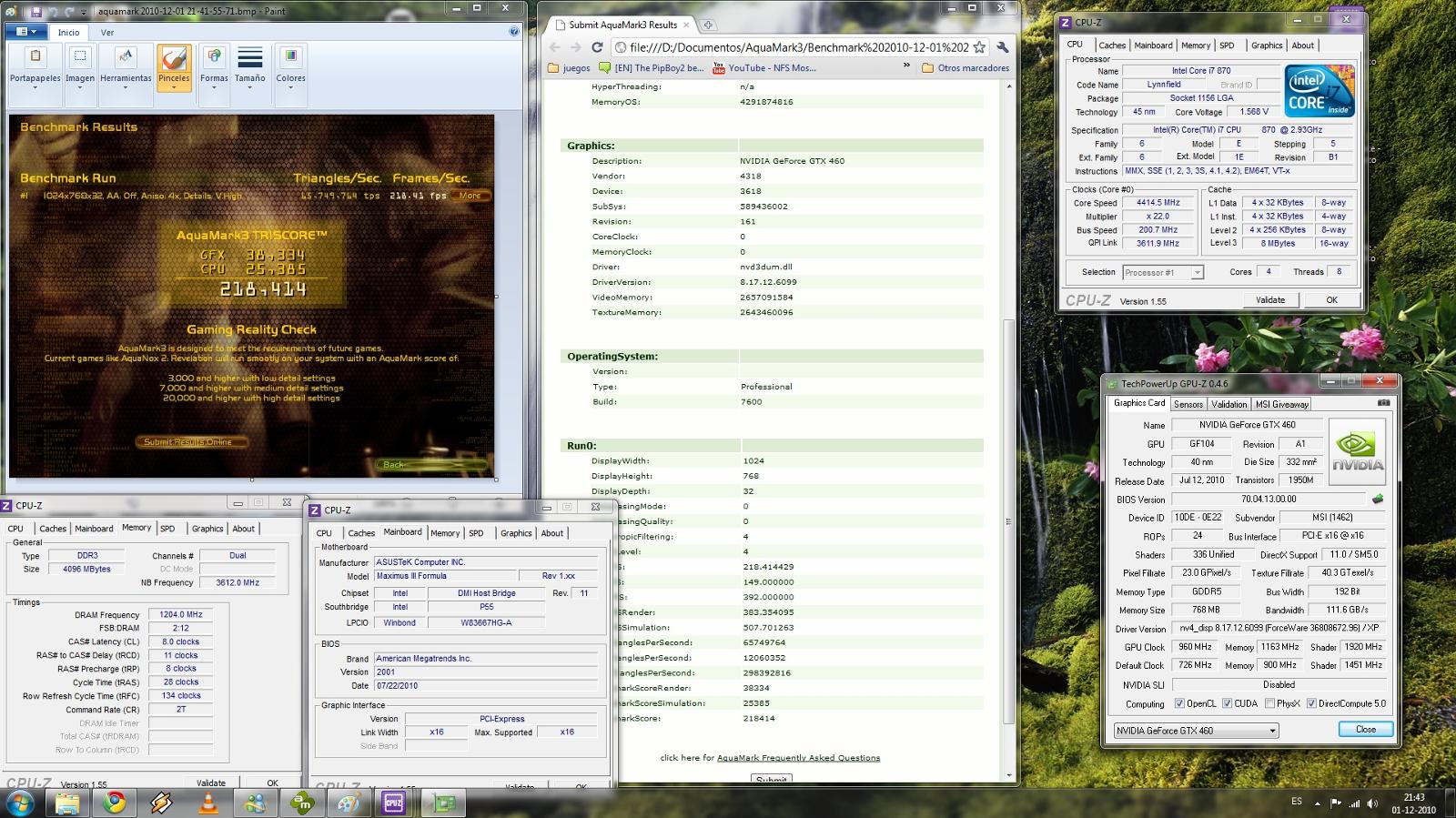Open Paint Help question mark icon
The width and height of the screenshot is (1456, 818).
tap(515, 31)
